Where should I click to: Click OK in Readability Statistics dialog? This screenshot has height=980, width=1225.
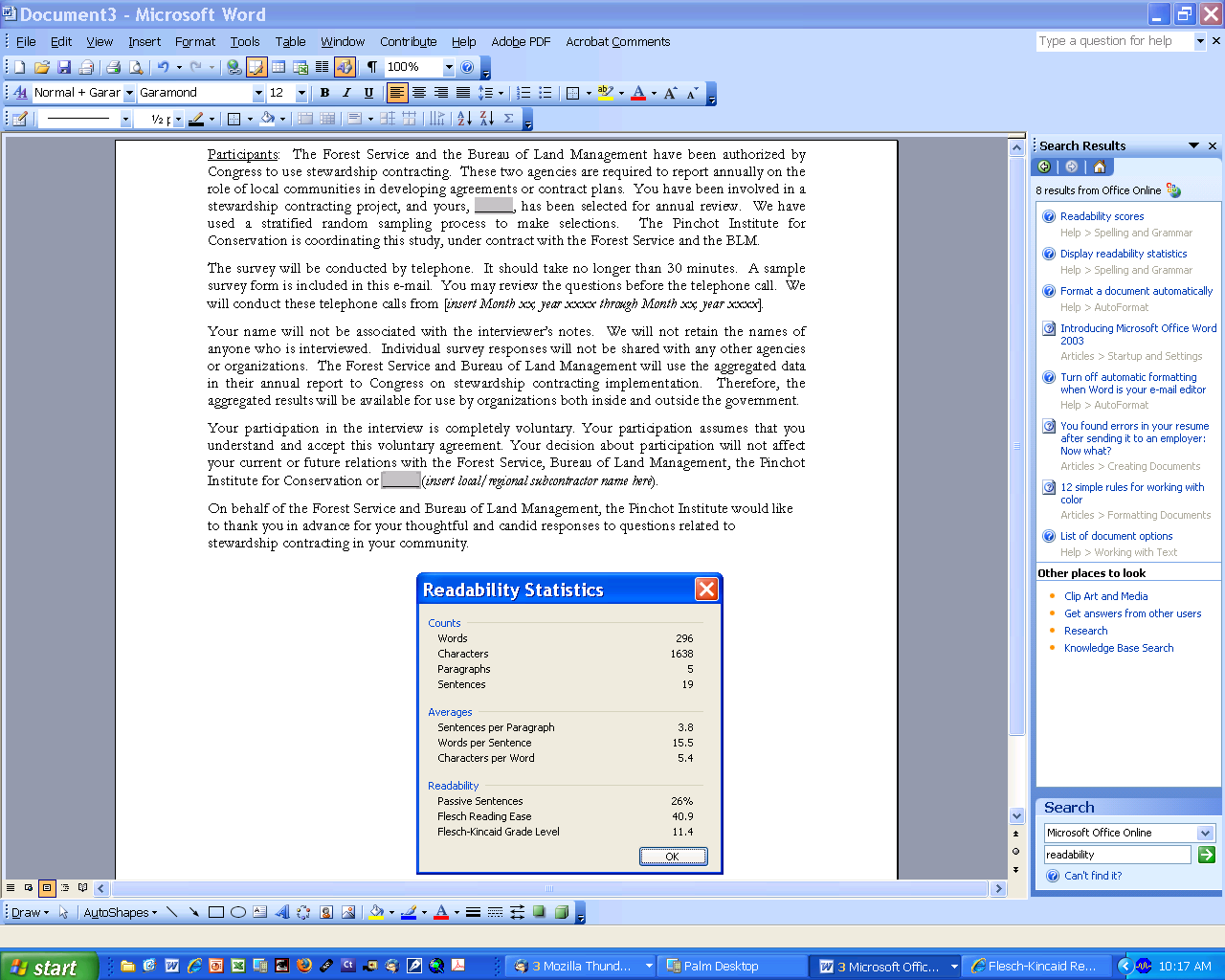[x=673, y=857]
